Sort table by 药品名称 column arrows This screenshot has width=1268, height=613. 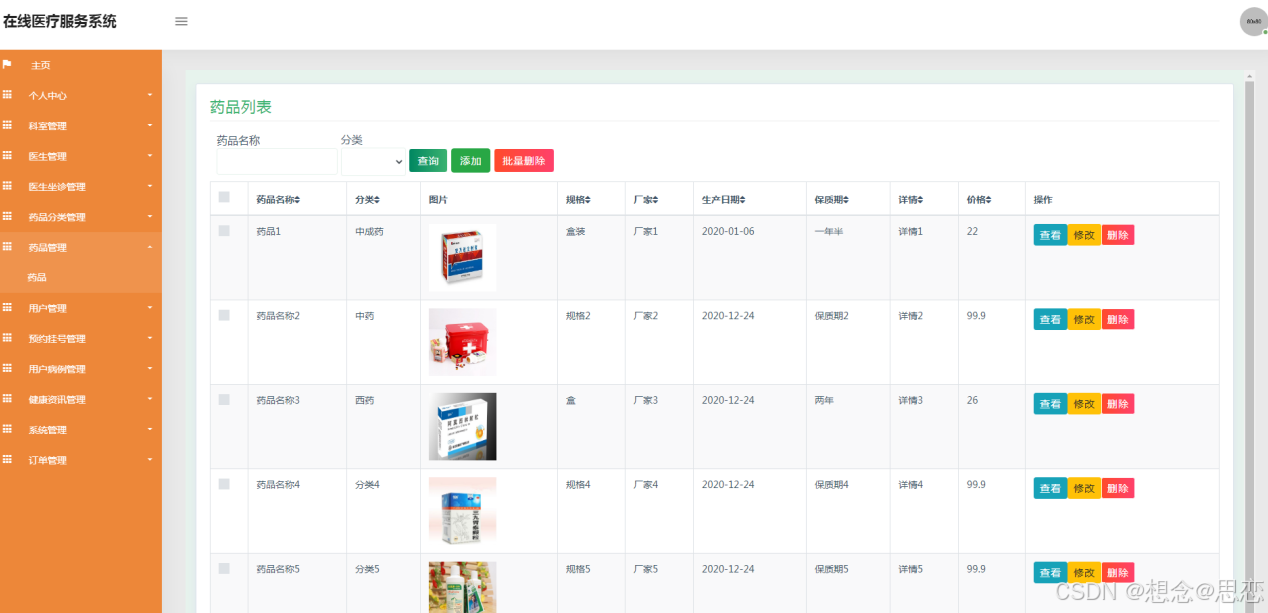(297, 200)
